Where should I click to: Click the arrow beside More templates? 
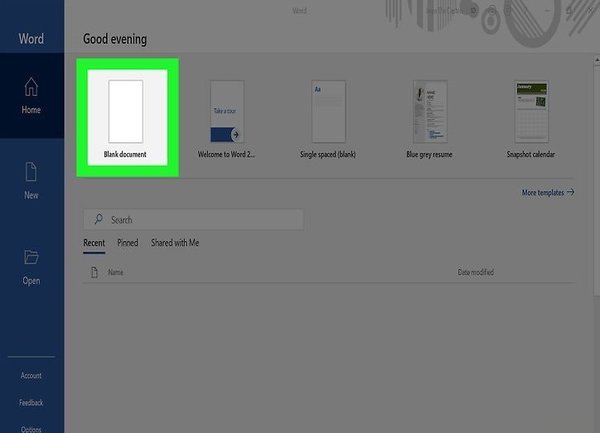click(571, 192)
